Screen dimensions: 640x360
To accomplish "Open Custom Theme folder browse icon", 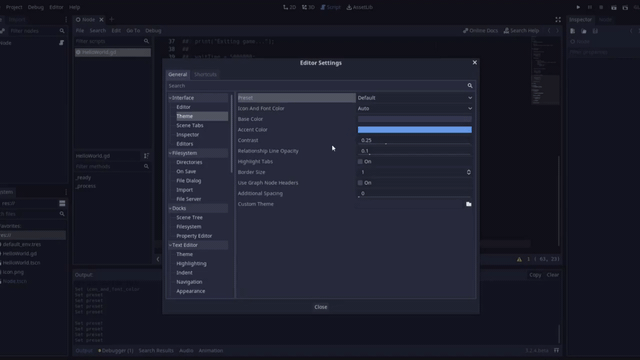I will point(469,204).
